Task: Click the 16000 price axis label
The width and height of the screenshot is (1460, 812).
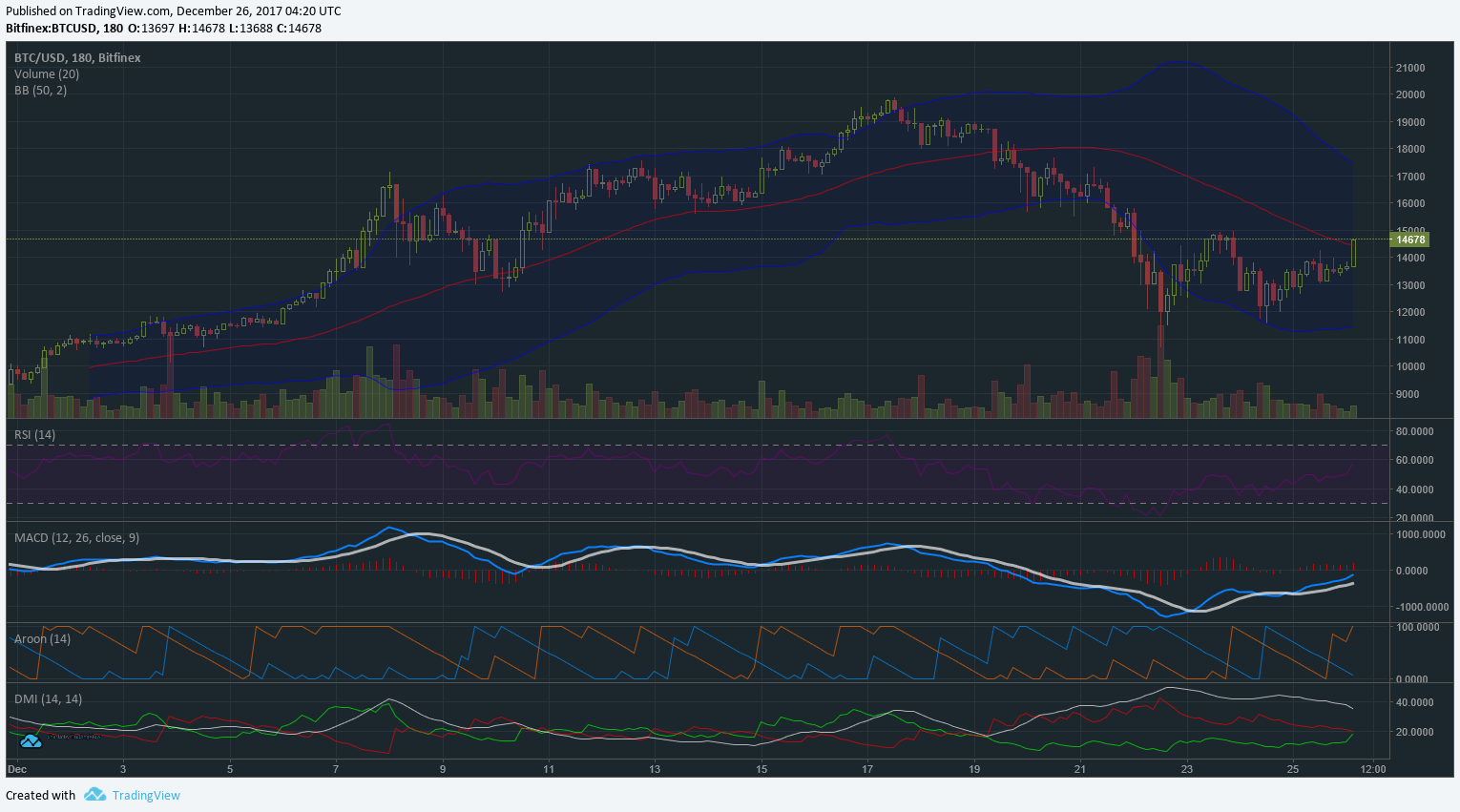Action: point(1410,204)
